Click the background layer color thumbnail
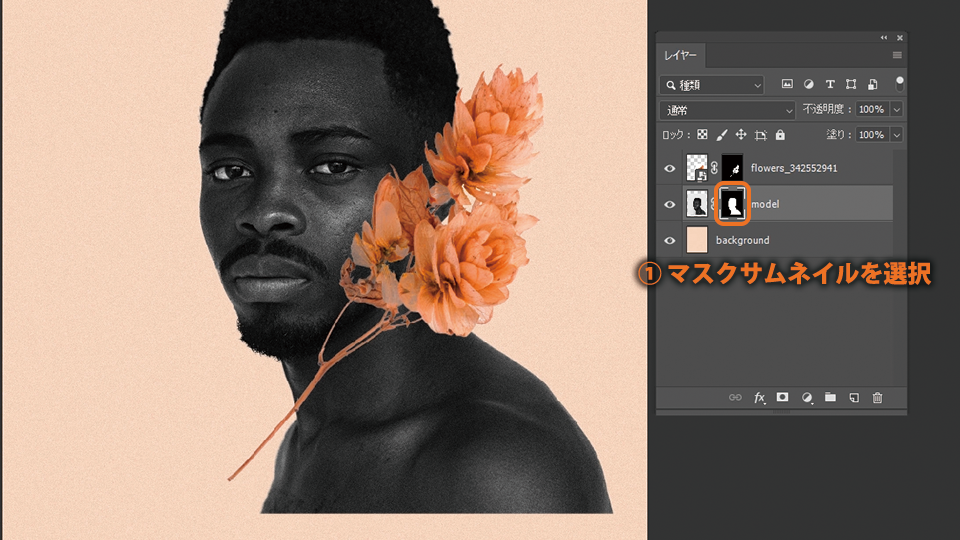The image size is (960, 540). click(697, 240)
